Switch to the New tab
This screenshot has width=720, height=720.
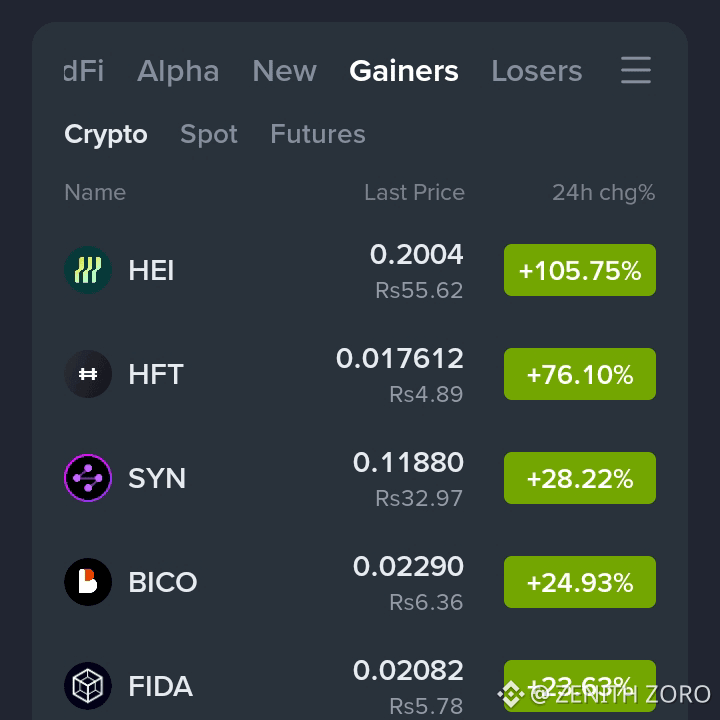[x=285, y=71]
